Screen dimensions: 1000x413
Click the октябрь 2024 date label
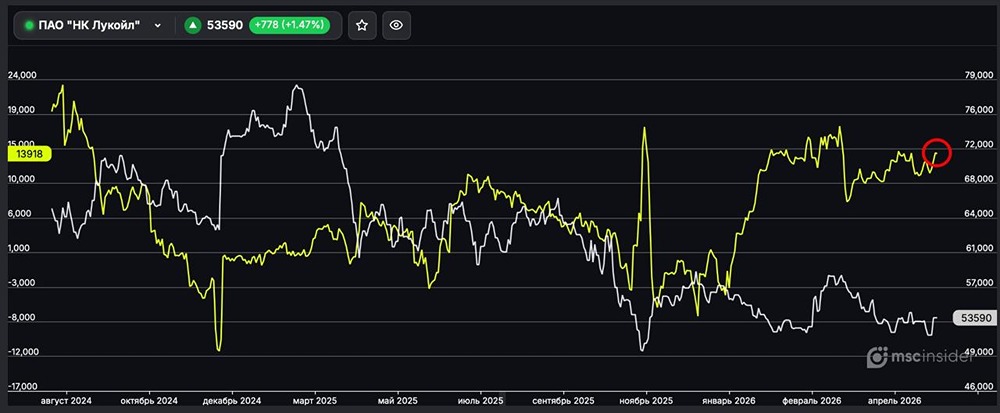[x=149, y=401]
